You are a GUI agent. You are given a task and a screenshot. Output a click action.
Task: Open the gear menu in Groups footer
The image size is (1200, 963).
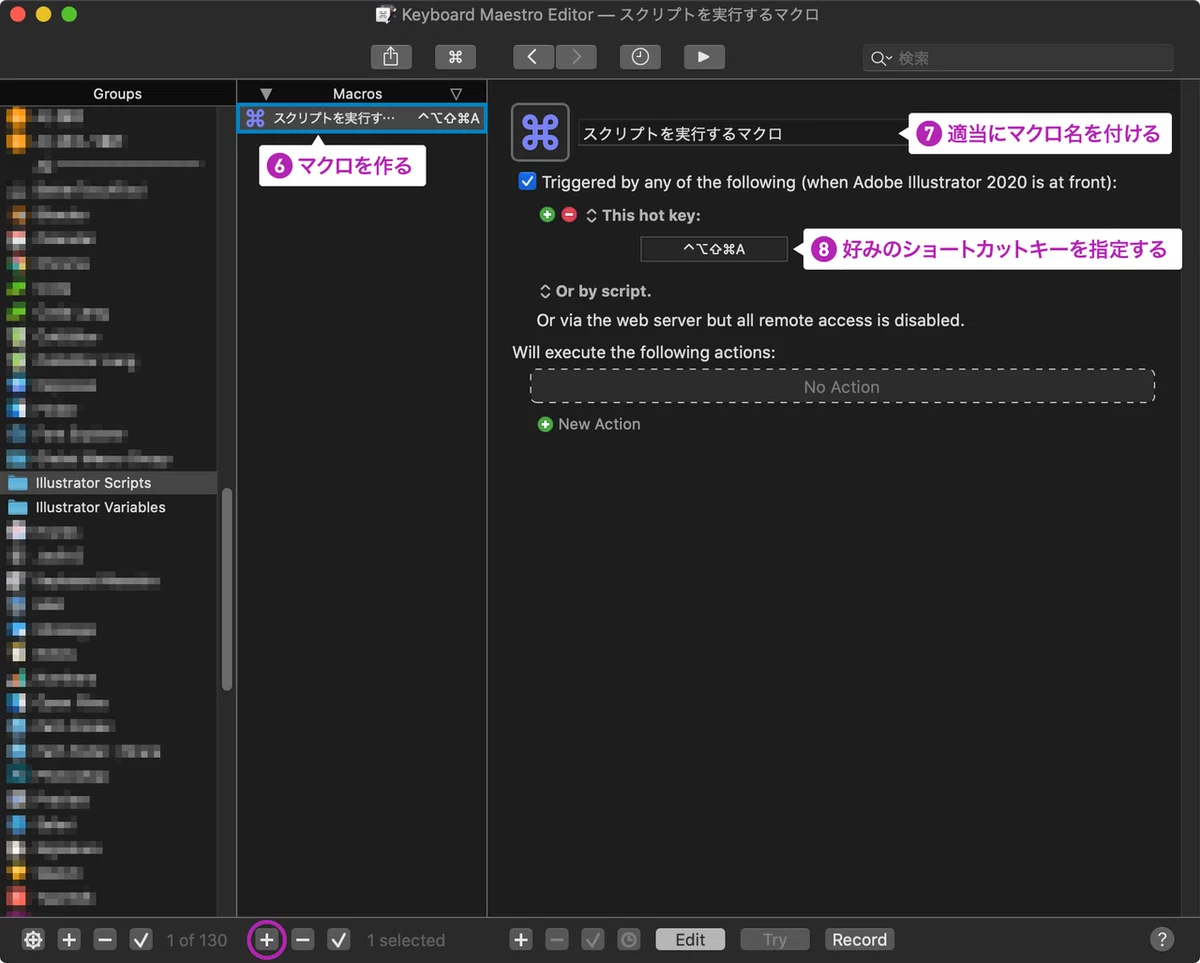point(33,940)
